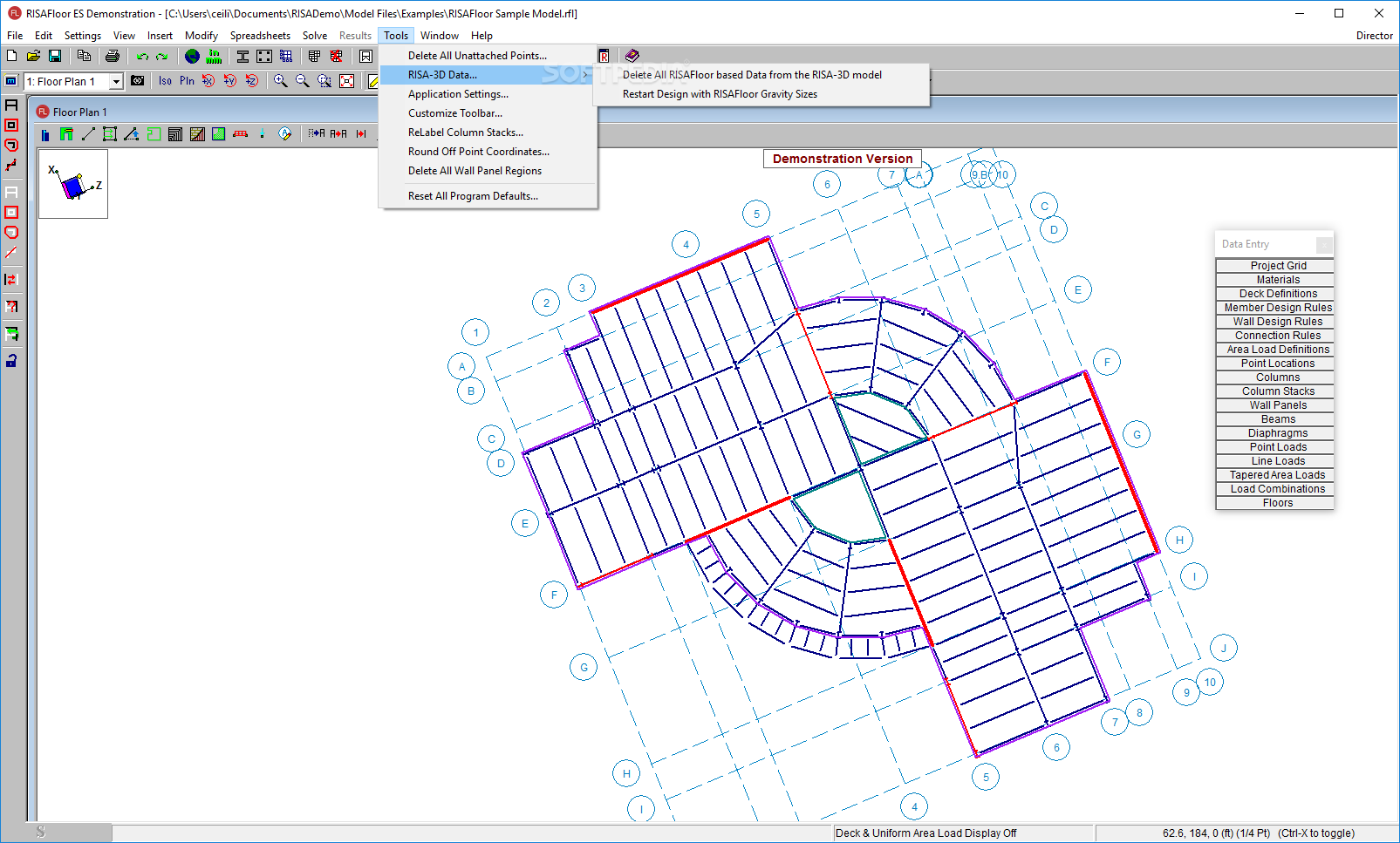Open Load Combinations spreadsheet
This screenshot has width=1400, height=843.
1275,489
